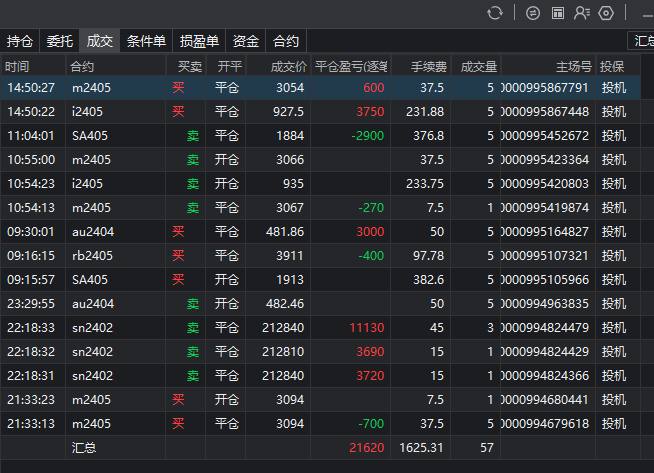The image size is (654, 473).
Task: Switch to the 损盈单 tab
Action: point(199,41)
